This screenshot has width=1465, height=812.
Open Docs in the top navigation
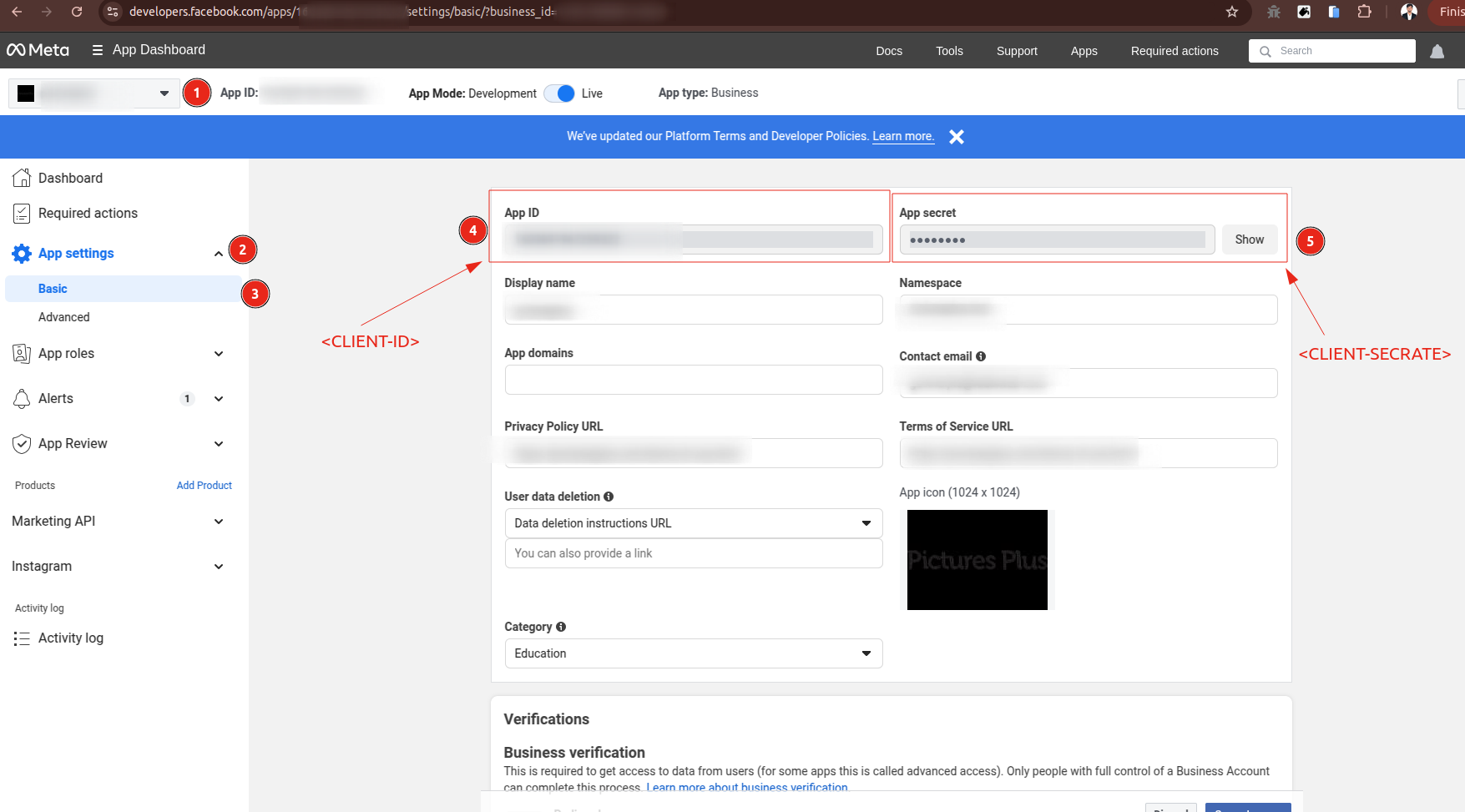tap(889, 51)
